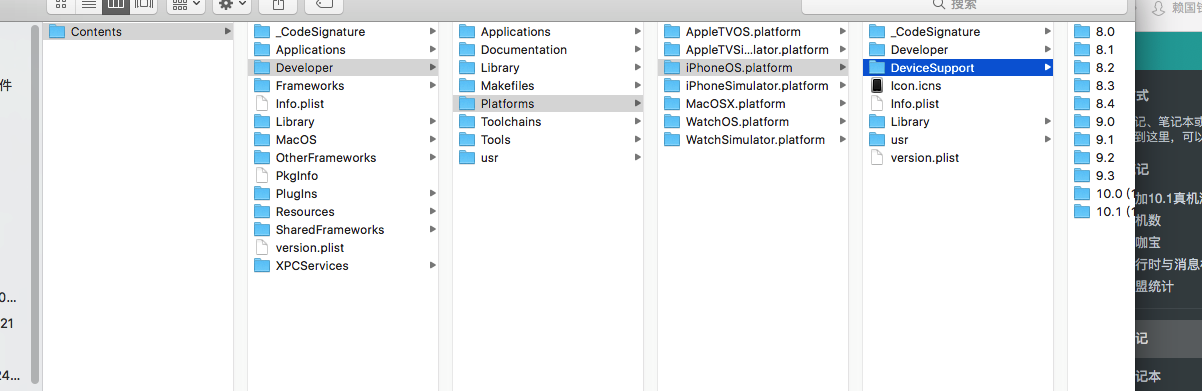1202x391 pixels.
Task: Click the Edit Tags toolbar button
Action: [x=325, y=4]
